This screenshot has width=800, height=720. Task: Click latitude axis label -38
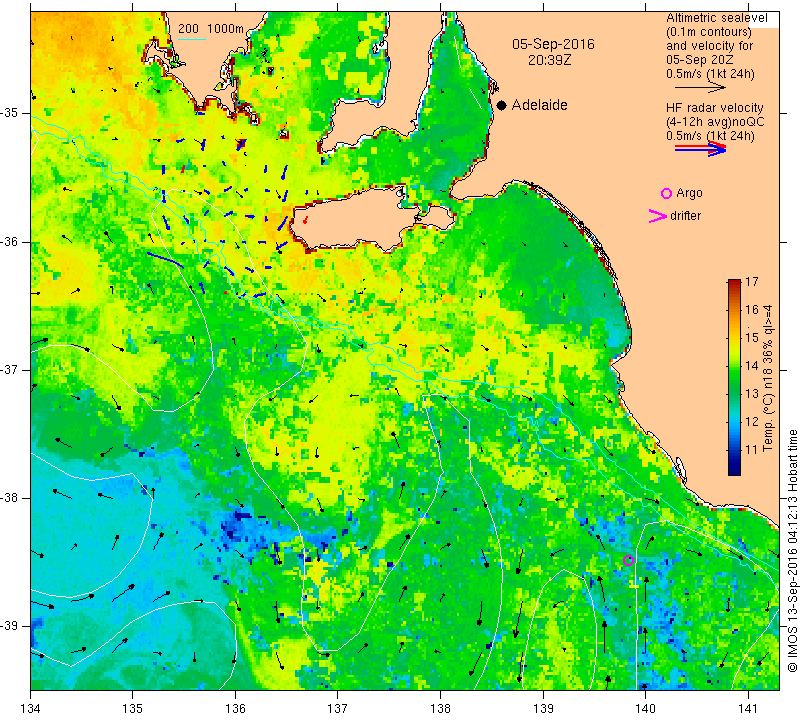[10, 498]
